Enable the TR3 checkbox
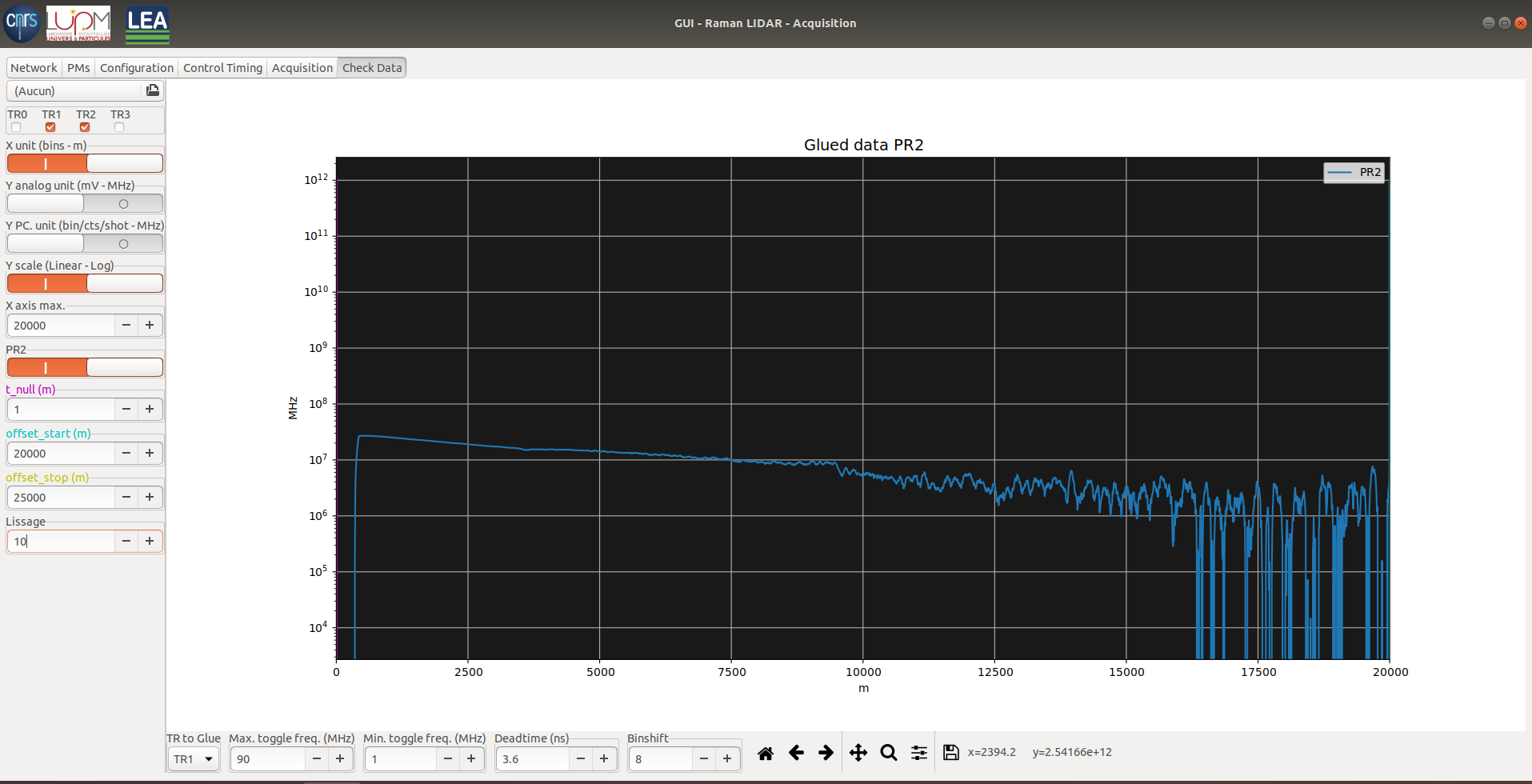The height and width of the screenshot is (784, 1532). point(119,127)
